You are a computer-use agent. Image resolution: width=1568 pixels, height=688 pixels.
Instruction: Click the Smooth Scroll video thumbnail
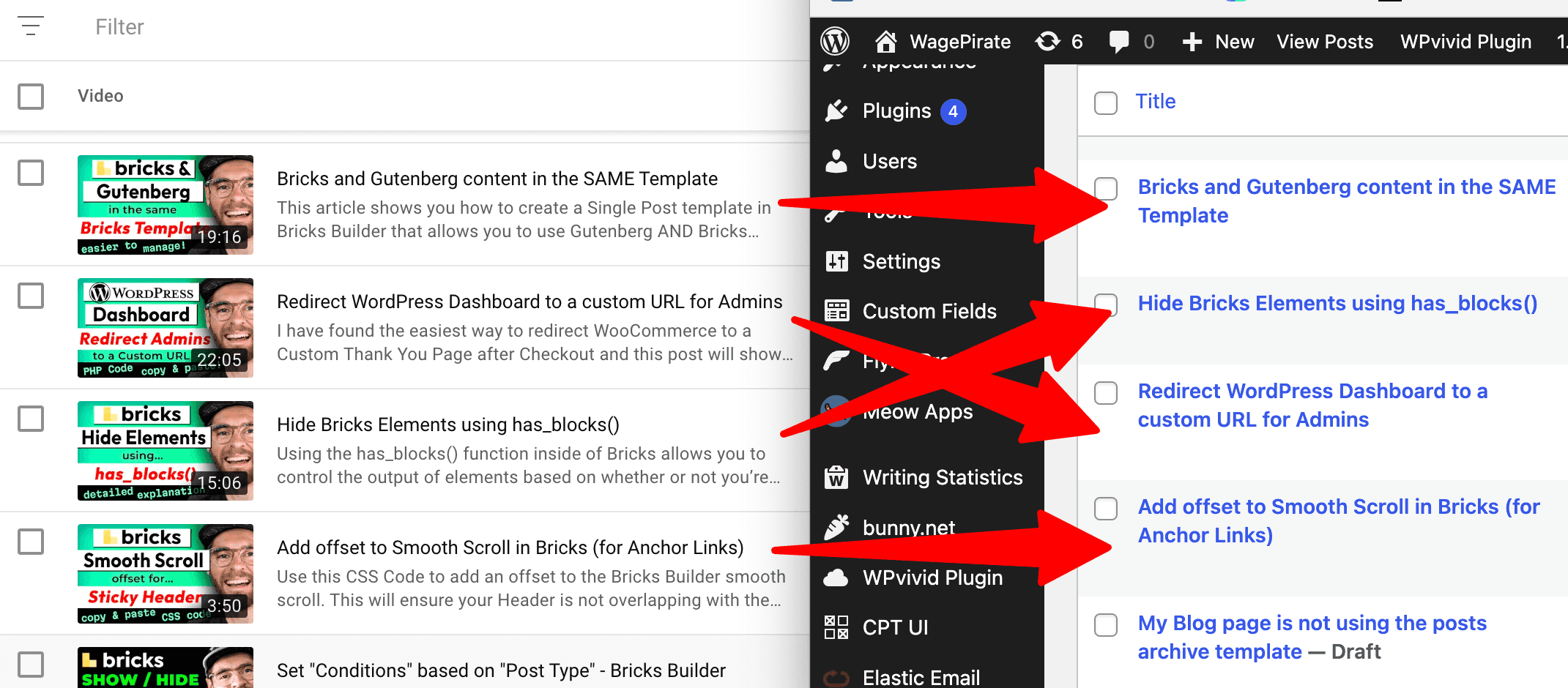click(x=165, y=574)
